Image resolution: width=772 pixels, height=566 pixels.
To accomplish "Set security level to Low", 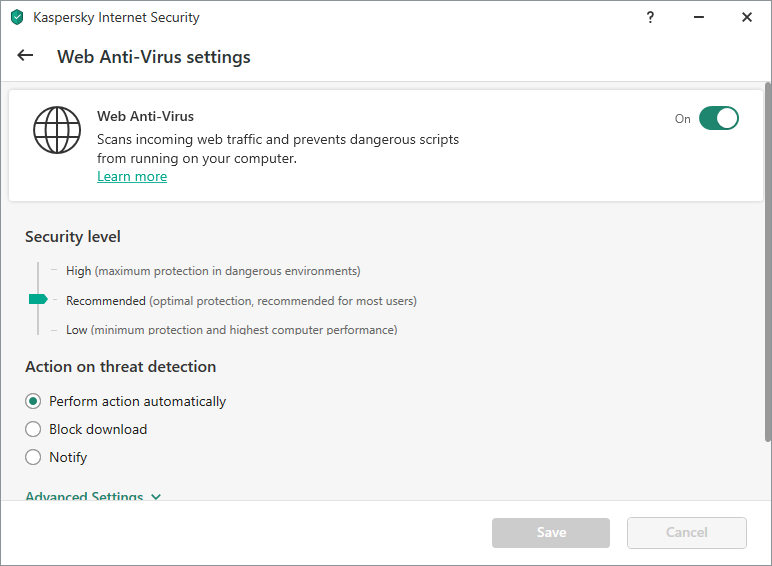I will 76,330.
